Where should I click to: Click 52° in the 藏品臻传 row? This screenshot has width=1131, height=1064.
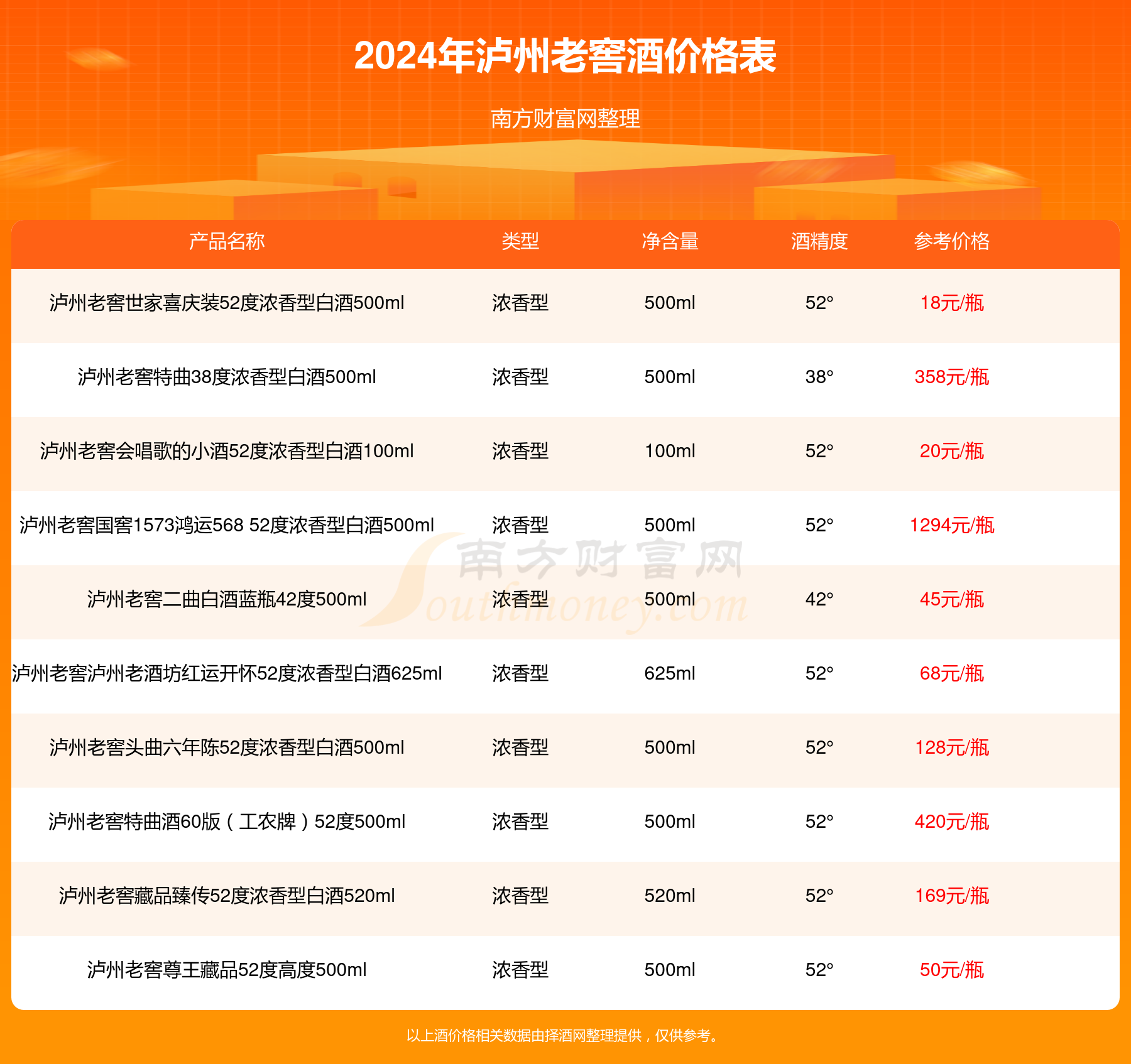[819, 896]
